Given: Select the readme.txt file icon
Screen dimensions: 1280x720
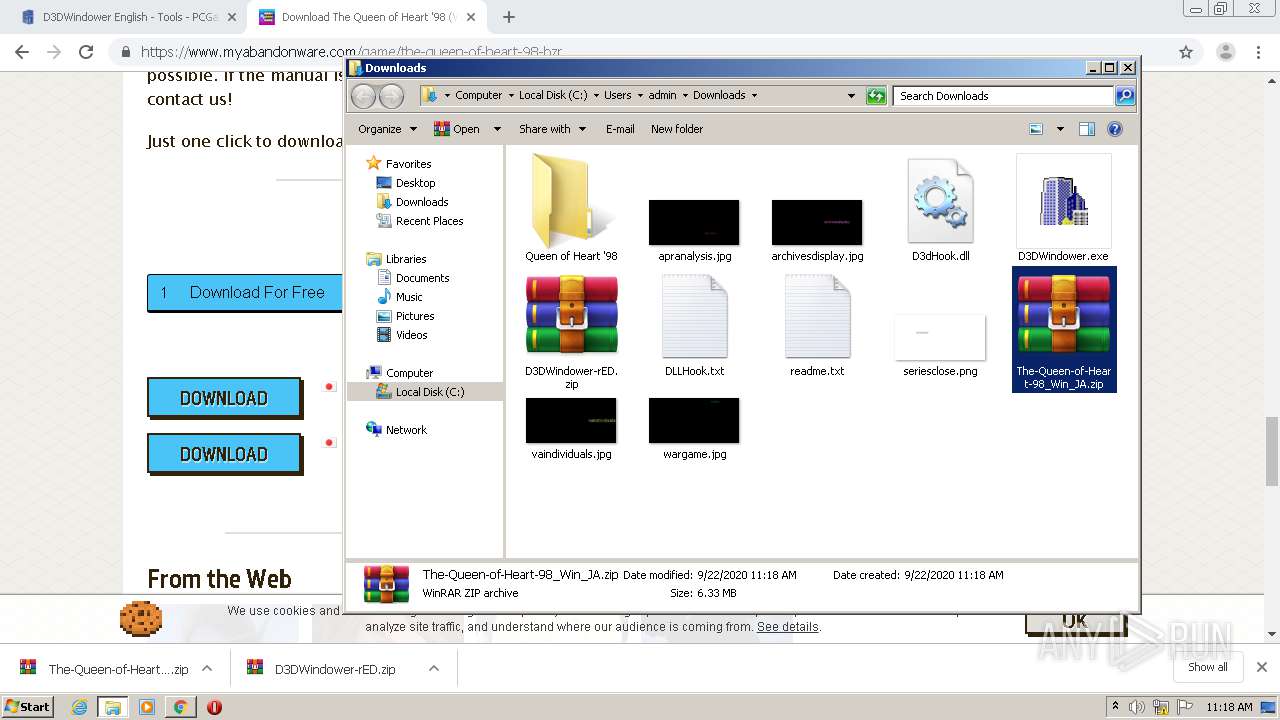Looking at the screenshot, I should pos(817,316).
